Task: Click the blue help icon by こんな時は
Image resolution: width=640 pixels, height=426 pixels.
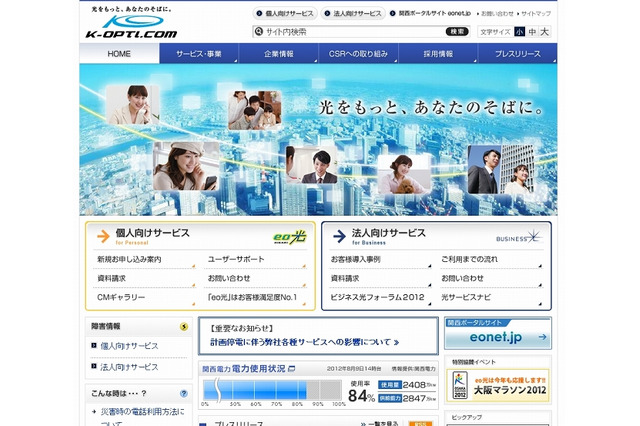Action: point(183,393)
